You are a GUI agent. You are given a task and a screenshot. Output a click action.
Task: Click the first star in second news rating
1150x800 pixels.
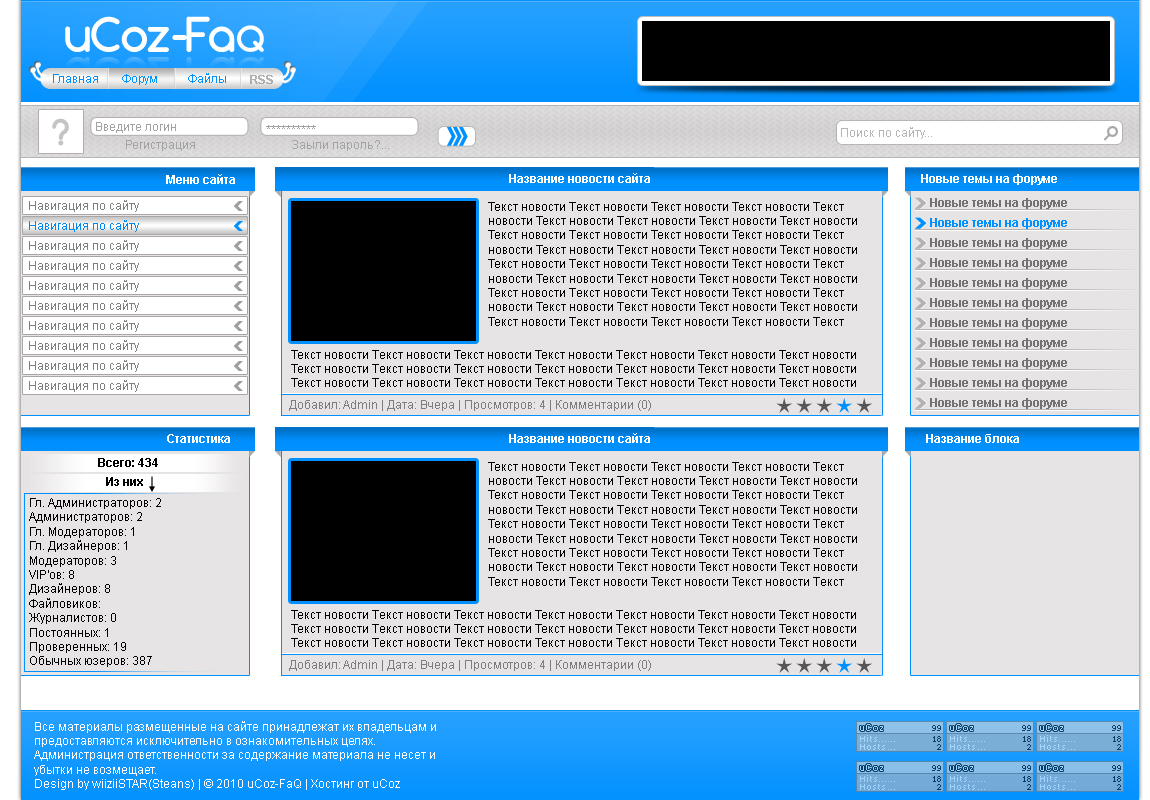pos(784,666)
